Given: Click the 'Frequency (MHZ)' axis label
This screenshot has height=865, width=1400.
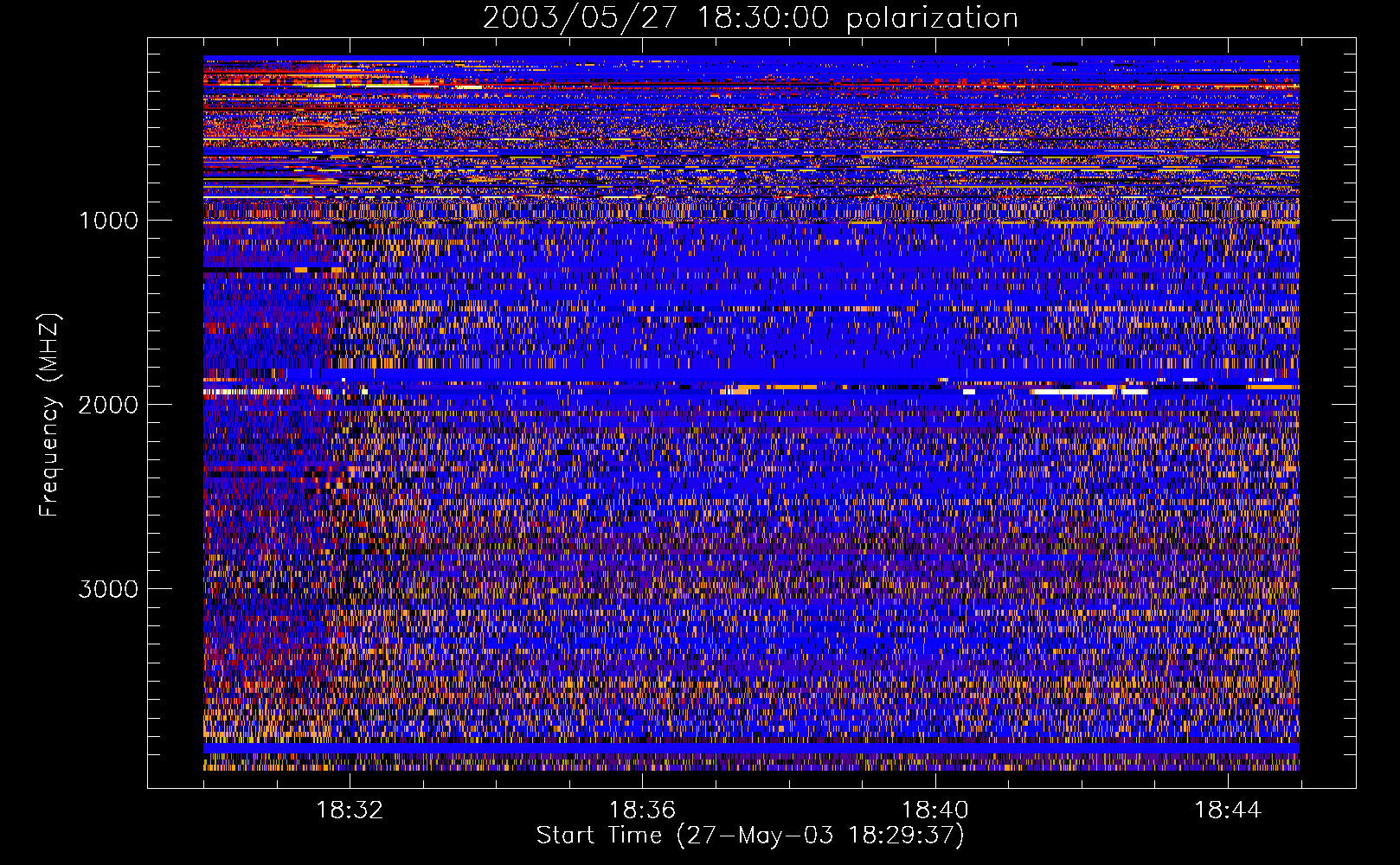Looking at the screenshot, I should [x=48, y=416].
